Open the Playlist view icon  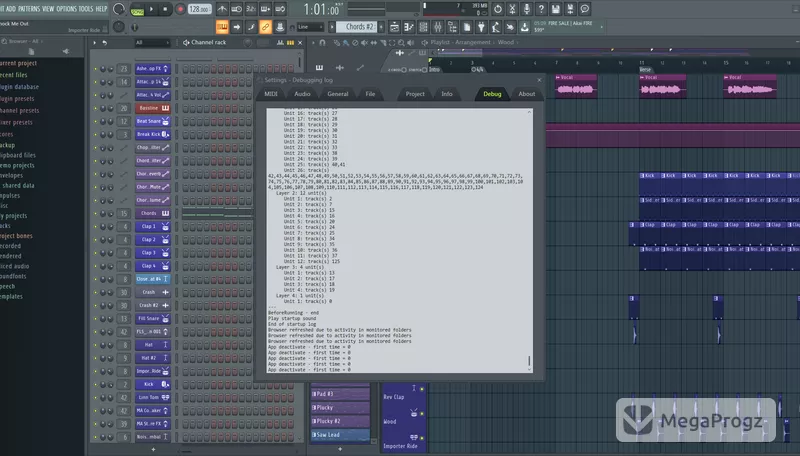394,27
